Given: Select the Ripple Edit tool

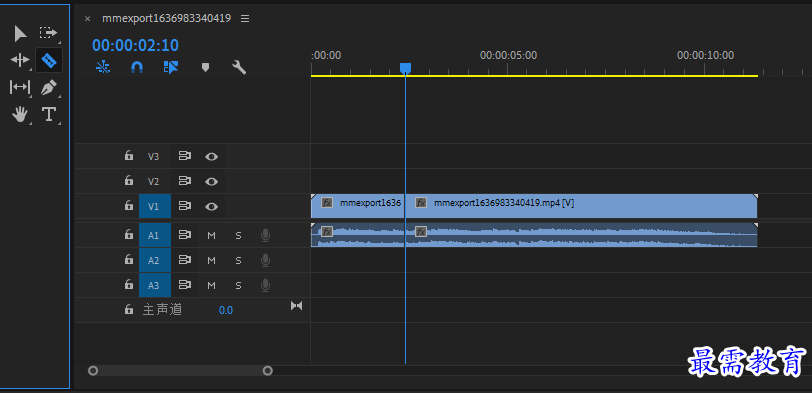Looking at the screenshot, I should tap(20, 60).
